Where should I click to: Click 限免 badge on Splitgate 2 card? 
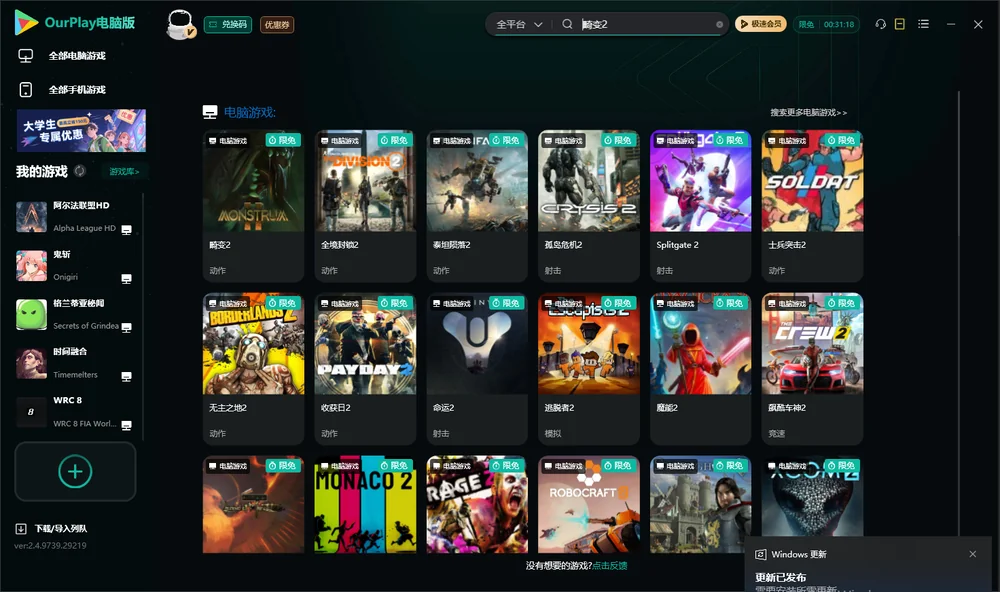730,140
